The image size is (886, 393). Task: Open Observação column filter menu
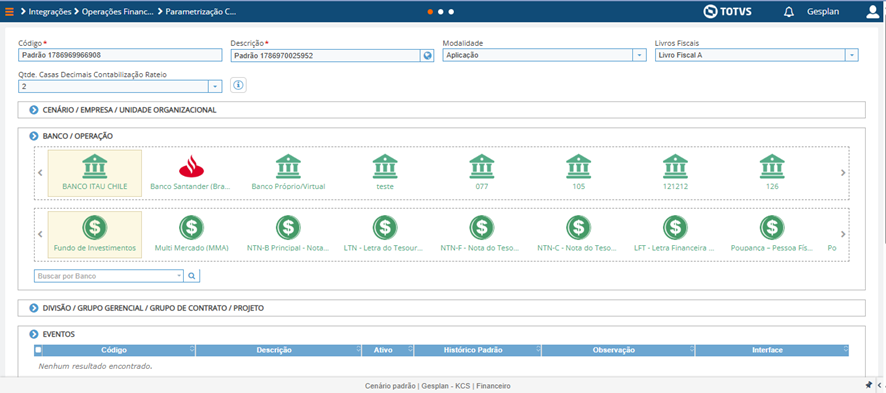click(x=692, y=350)
